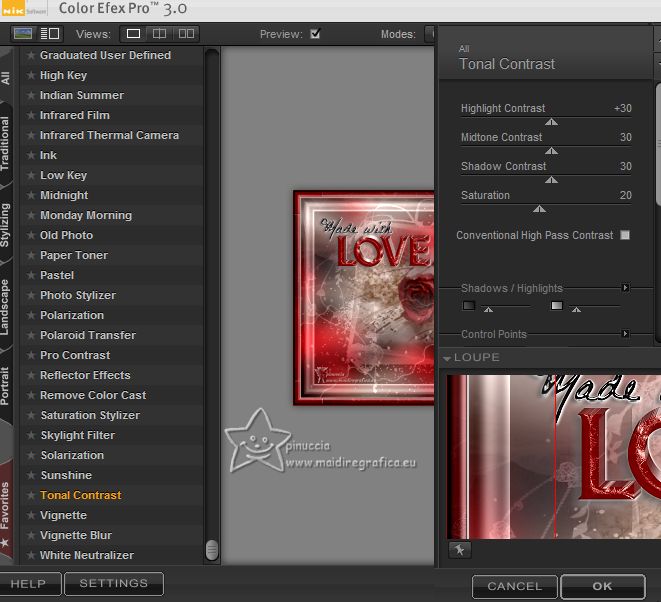The height and width of the screenshot is (602, 661).
Task: Switch to the Stylizing category tab
Action: pyautogui.click(x=6, y=225)
